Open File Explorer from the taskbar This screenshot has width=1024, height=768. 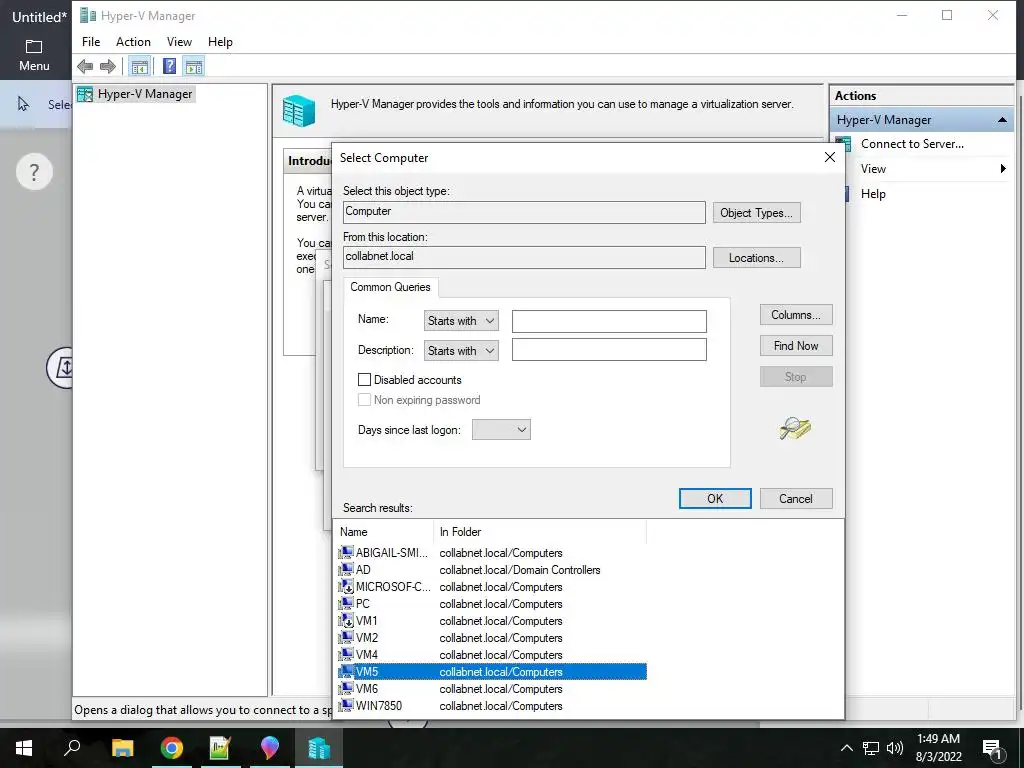click(x=122, y=748)
